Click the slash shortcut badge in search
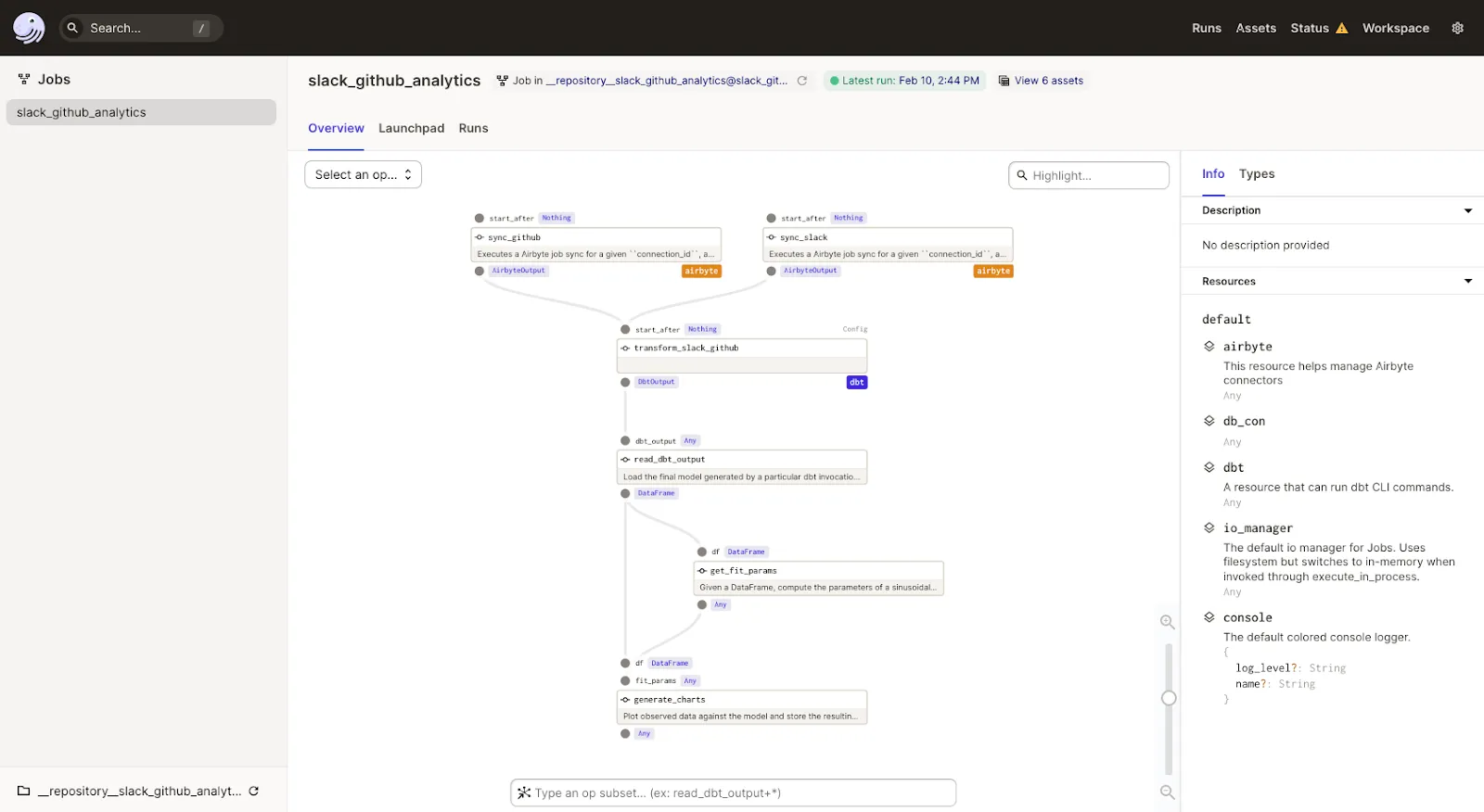The image size is (1484, 812). click(x=200, y=28)
